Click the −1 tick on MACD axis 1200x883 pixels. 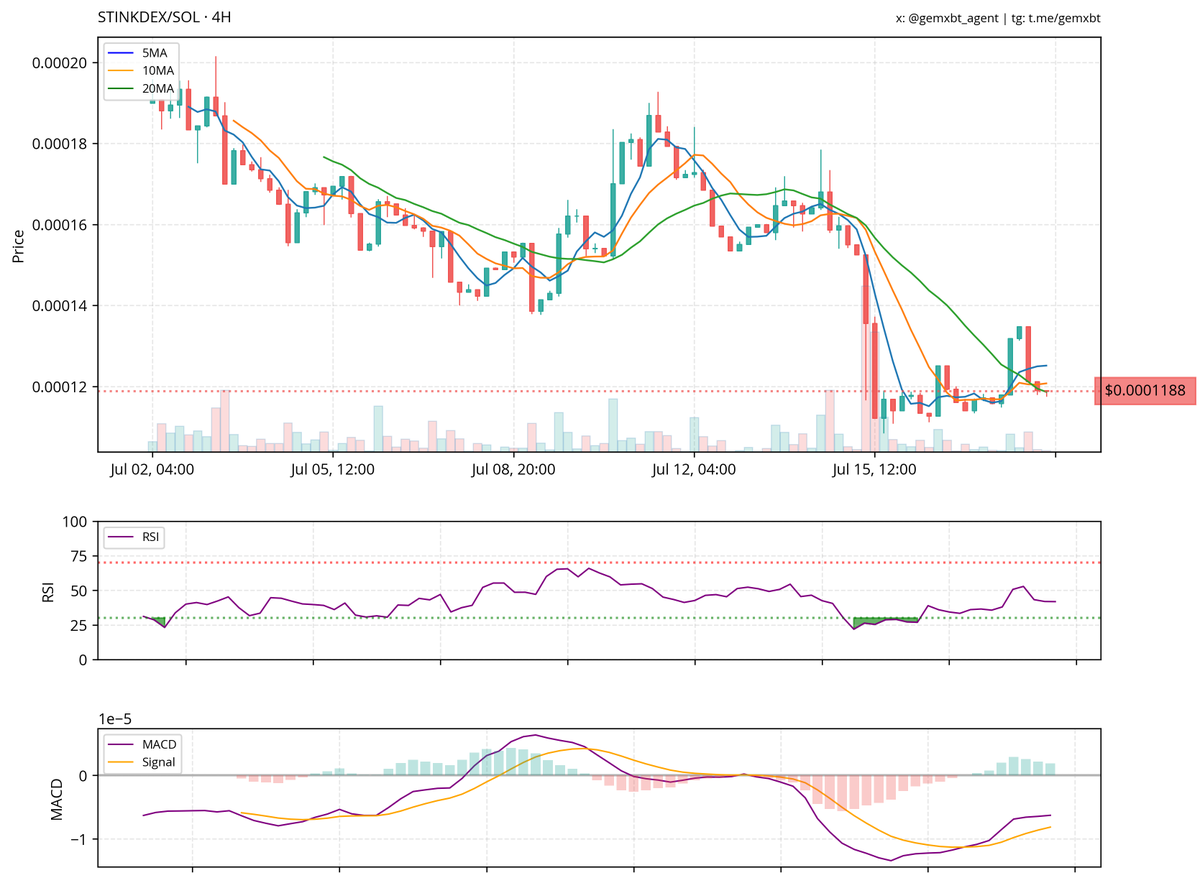81,839
